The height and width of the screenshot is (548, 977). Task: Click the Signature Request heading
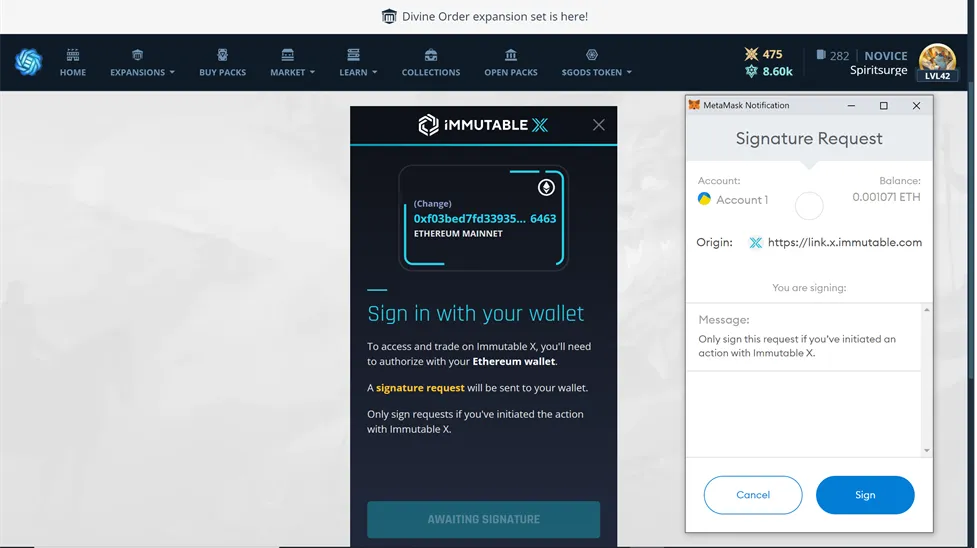click(809, 138)
